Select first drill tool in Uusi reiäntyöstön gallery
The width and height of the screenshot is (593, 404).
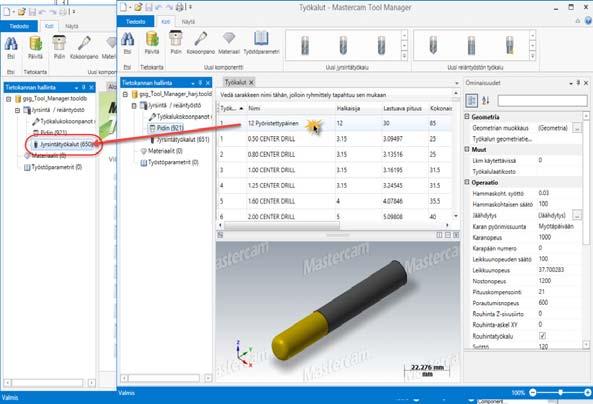point(433,45)
